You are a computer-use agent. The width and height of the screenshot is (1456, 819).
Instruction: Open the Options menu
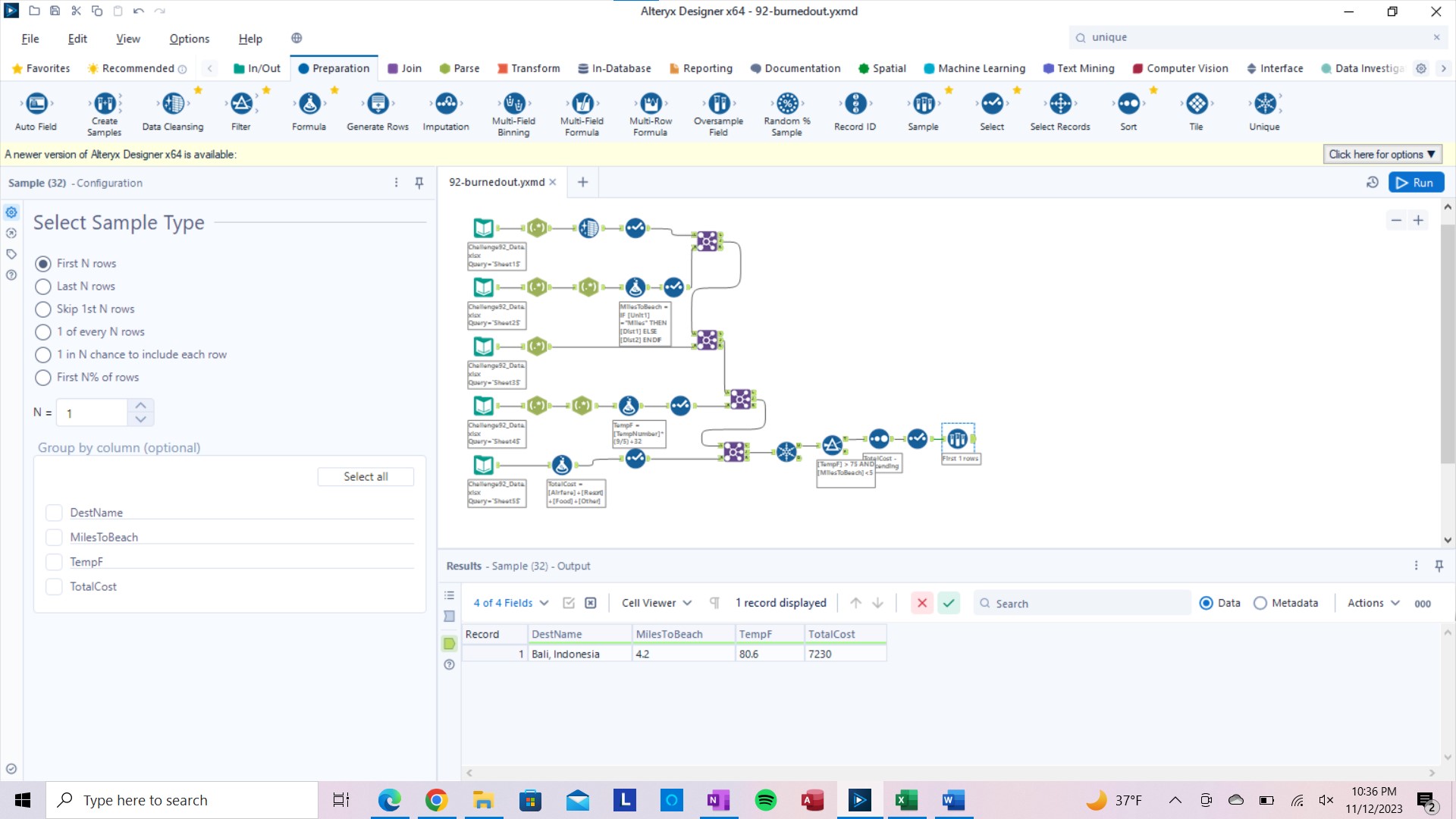pos(189,39)
